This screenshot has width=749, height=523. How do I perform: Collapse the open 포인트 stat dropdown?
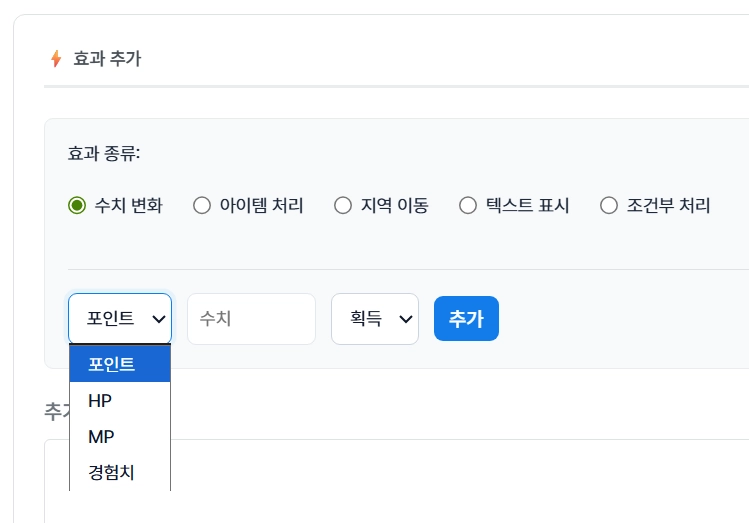pos(119,319)
